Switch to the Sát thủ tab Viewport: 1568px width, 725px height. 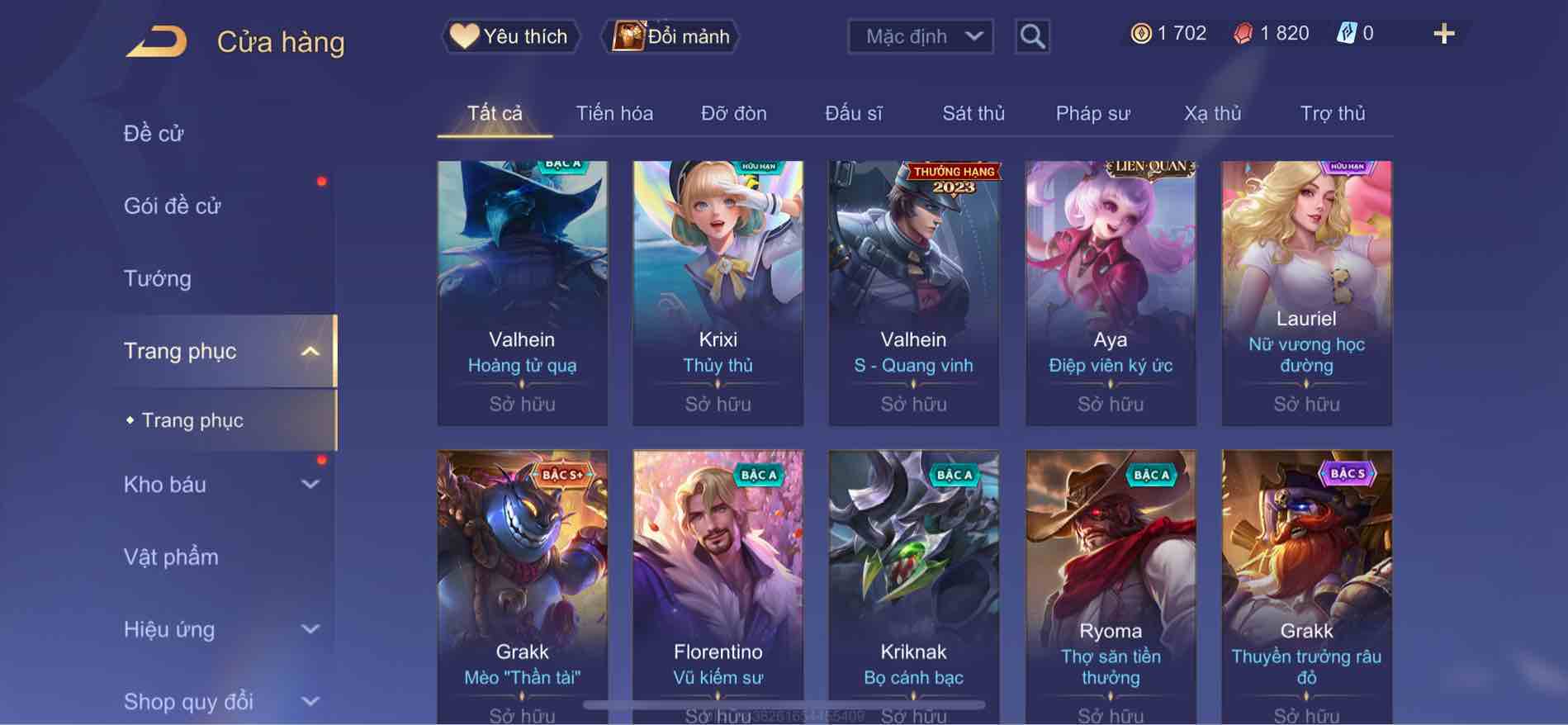pos(973,113)
